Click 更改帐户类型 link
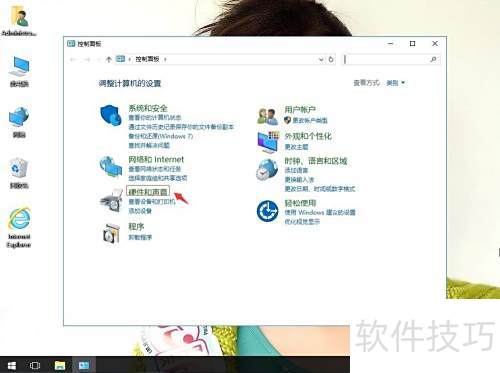 [x=310, y=120]
